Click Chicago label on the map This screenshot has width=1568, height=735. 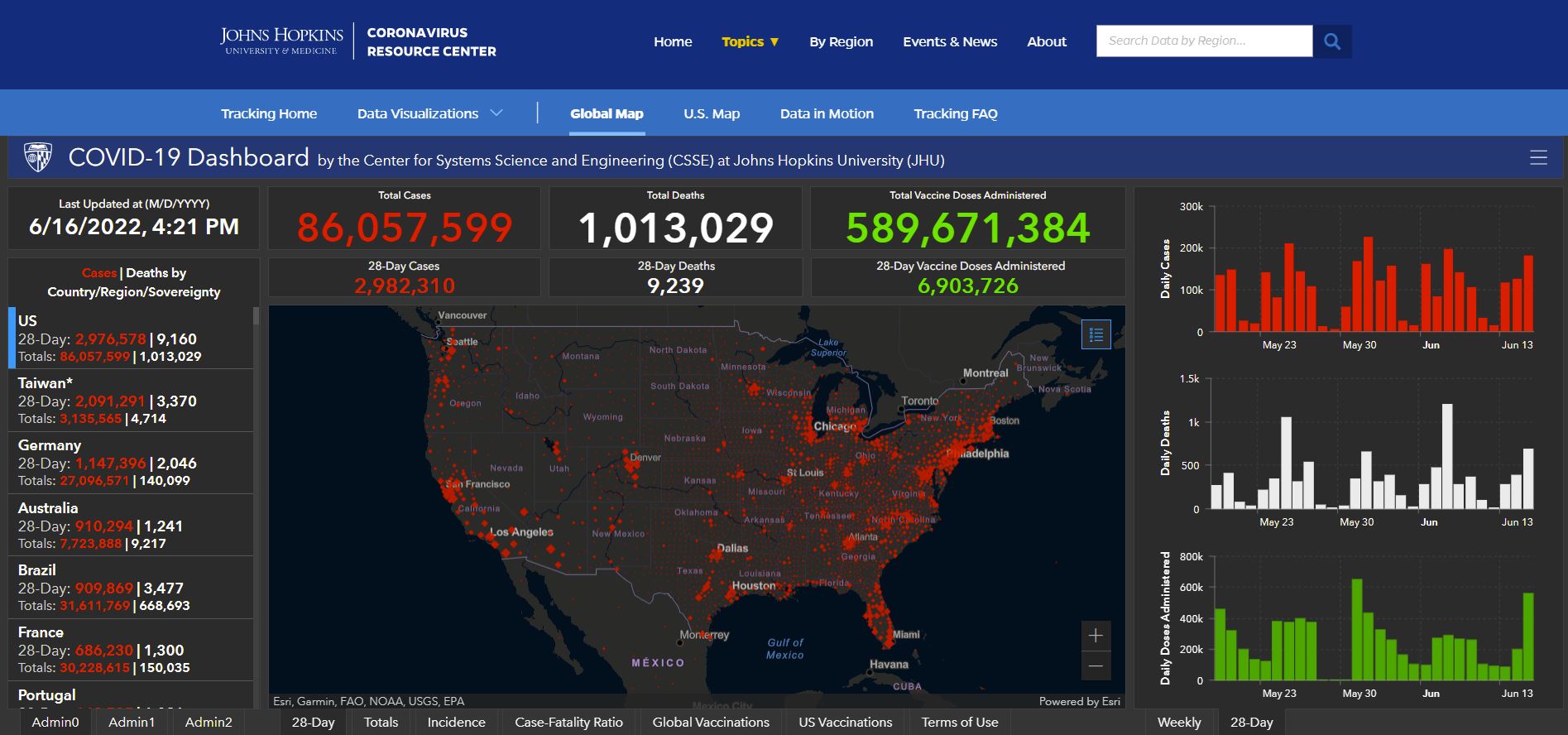(835, 426)
